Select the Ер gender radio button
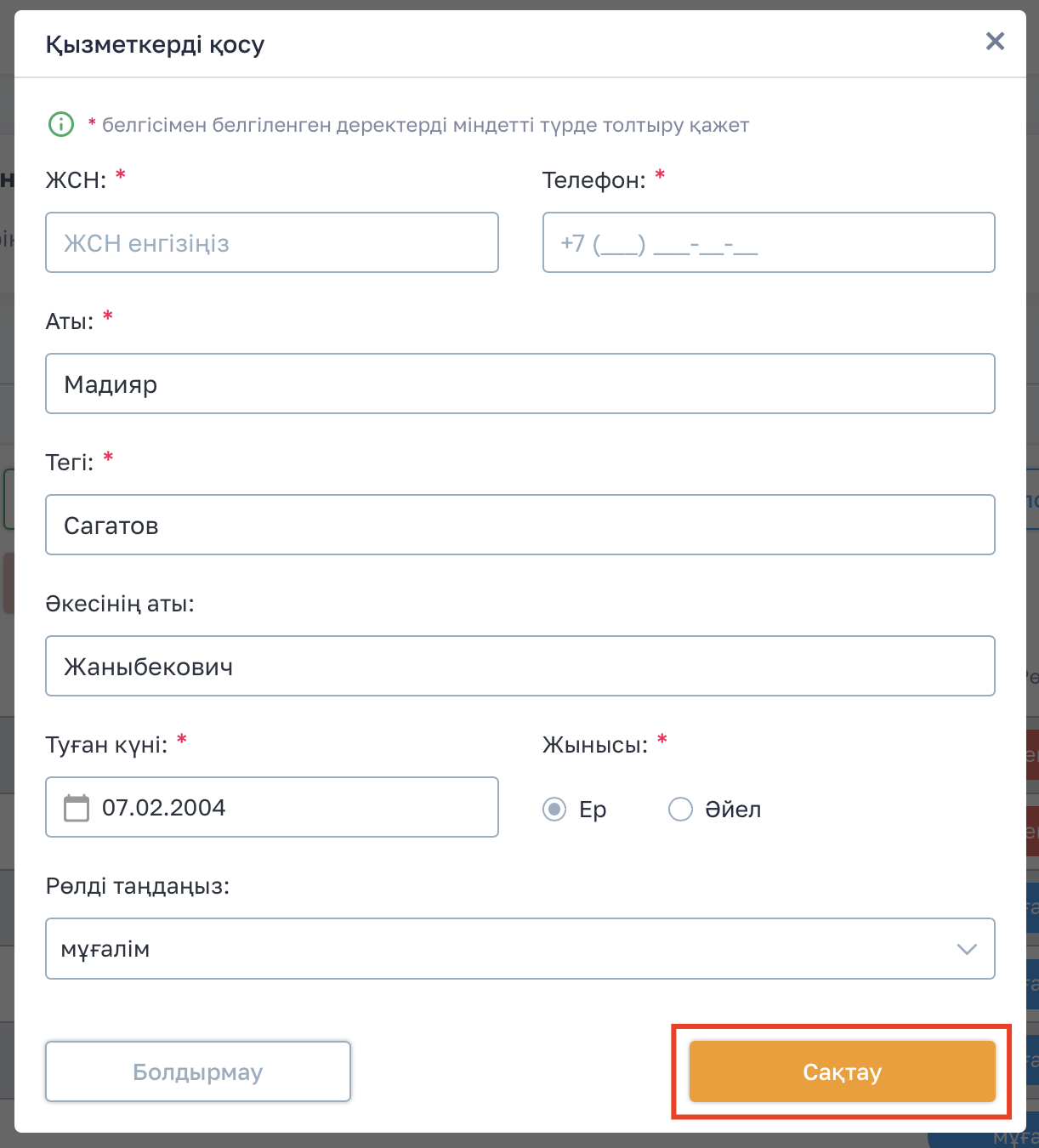Viewport: 1039px width, 1148px height. pos(554,809)
